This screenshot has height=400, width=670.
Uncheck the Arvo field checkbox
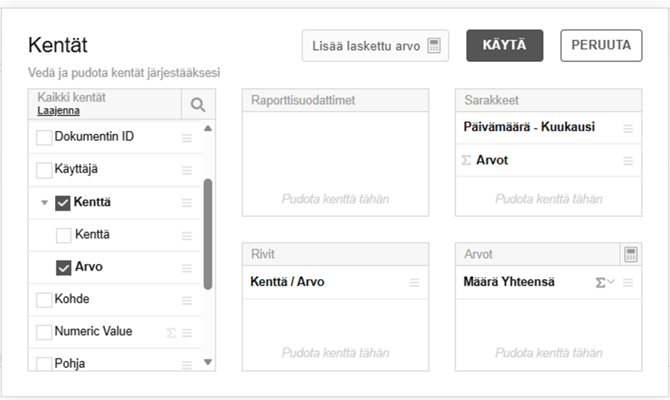pyautogui.click(x=64, y=267)
